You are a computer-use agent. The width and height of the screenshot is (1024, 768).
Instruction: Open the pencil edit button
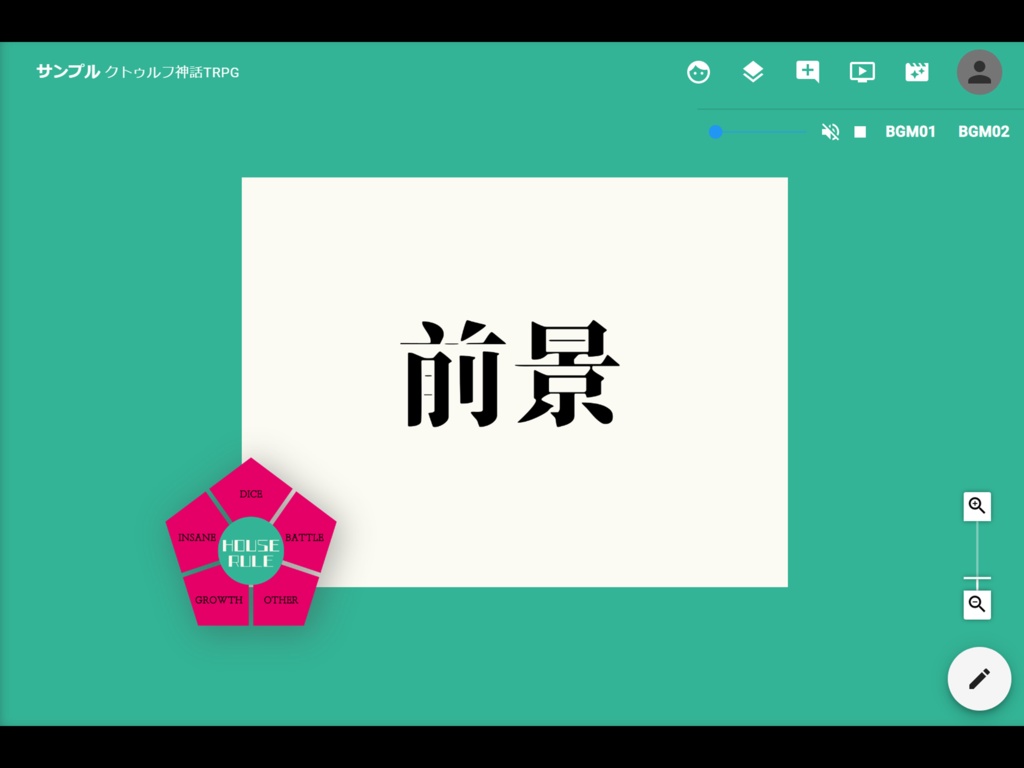pyautogui.click(x=979, y=679)
